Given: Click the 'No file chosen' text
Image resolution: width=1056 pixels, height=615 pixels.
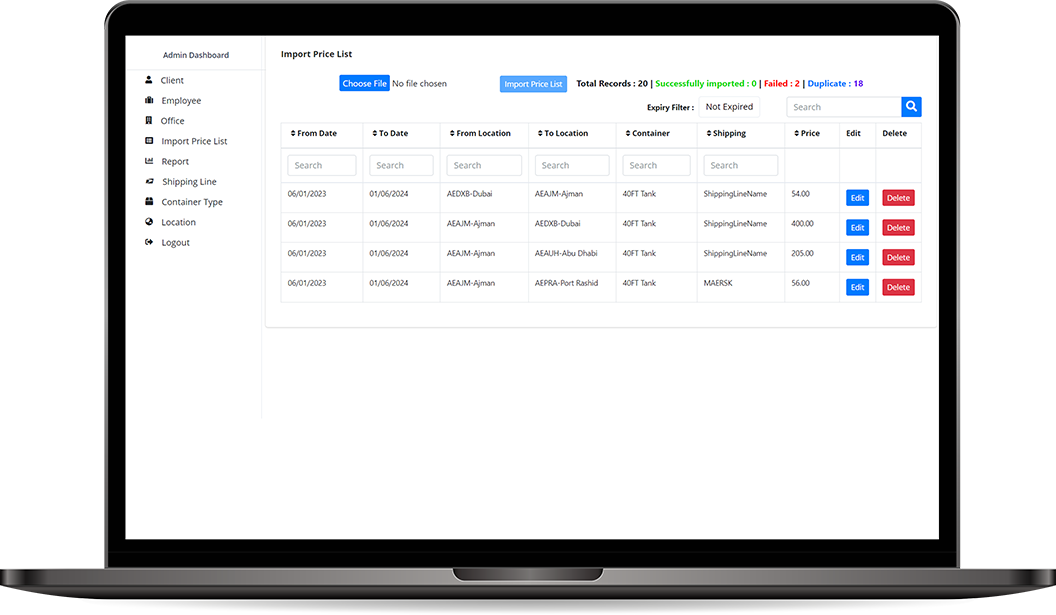Looking at the screenshot, I should [x=420, y=84].
